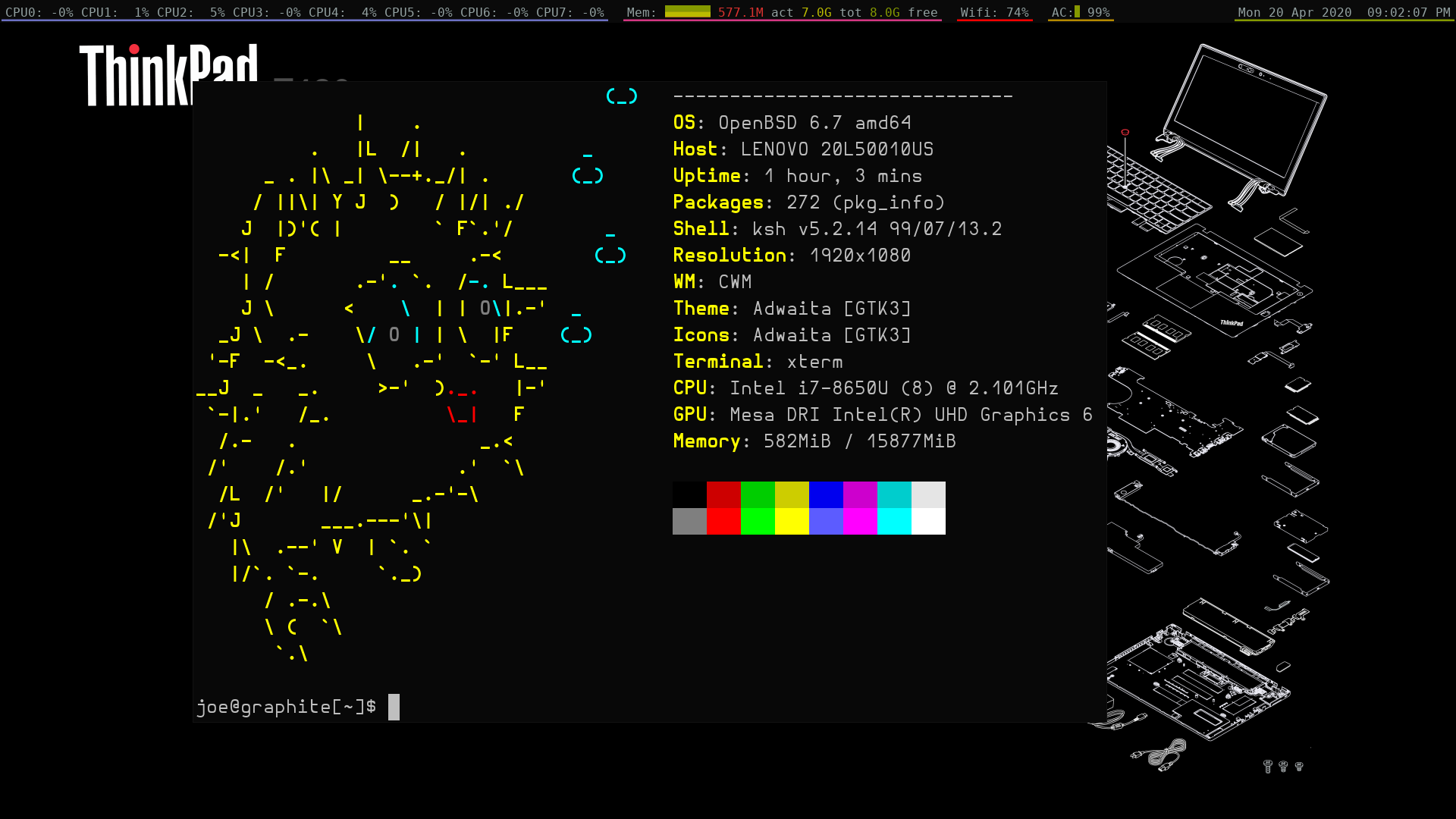Click the date Mon 20 Apr 2020
Viewport: 1456px width, 819px height.
(1294, 12)
